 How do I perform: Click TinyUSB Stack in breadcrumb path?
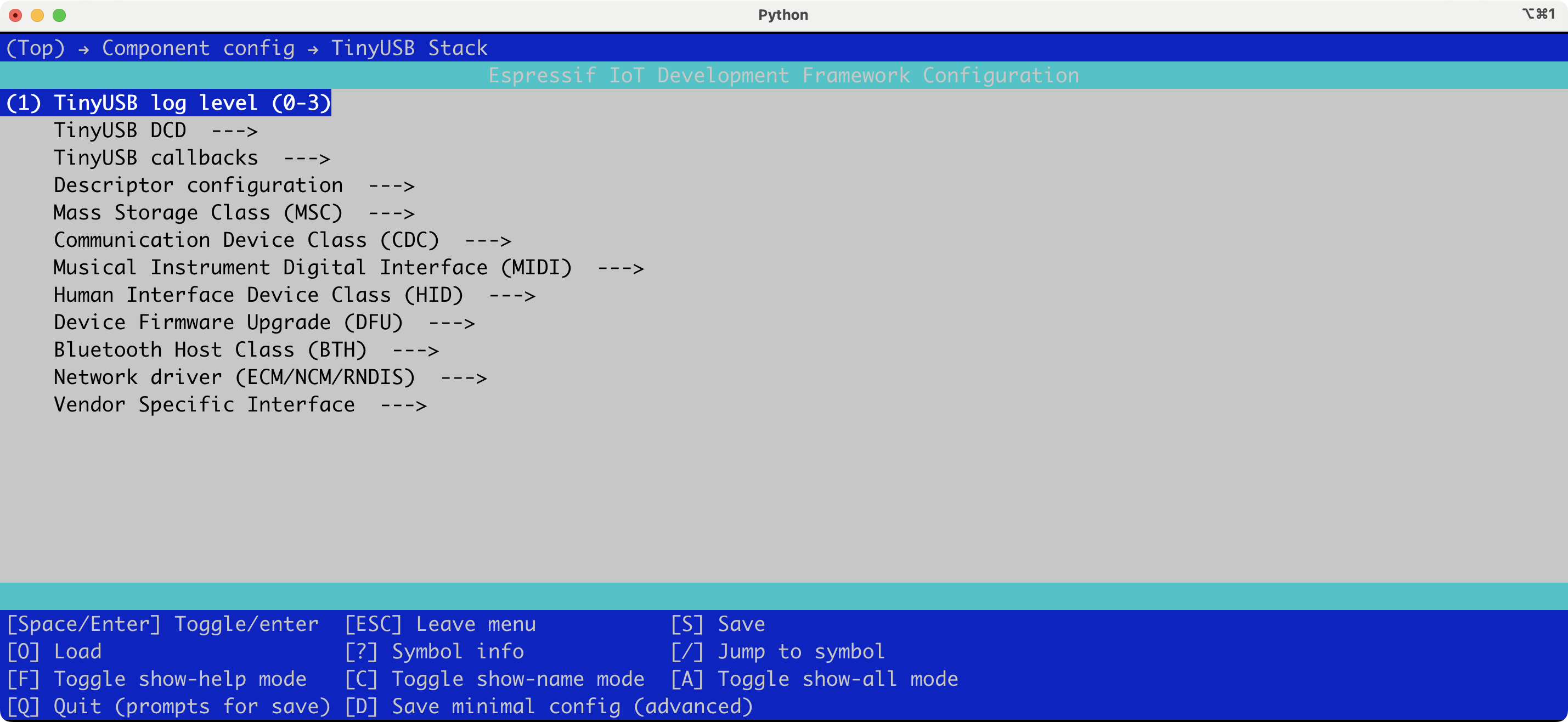point(409,48)
